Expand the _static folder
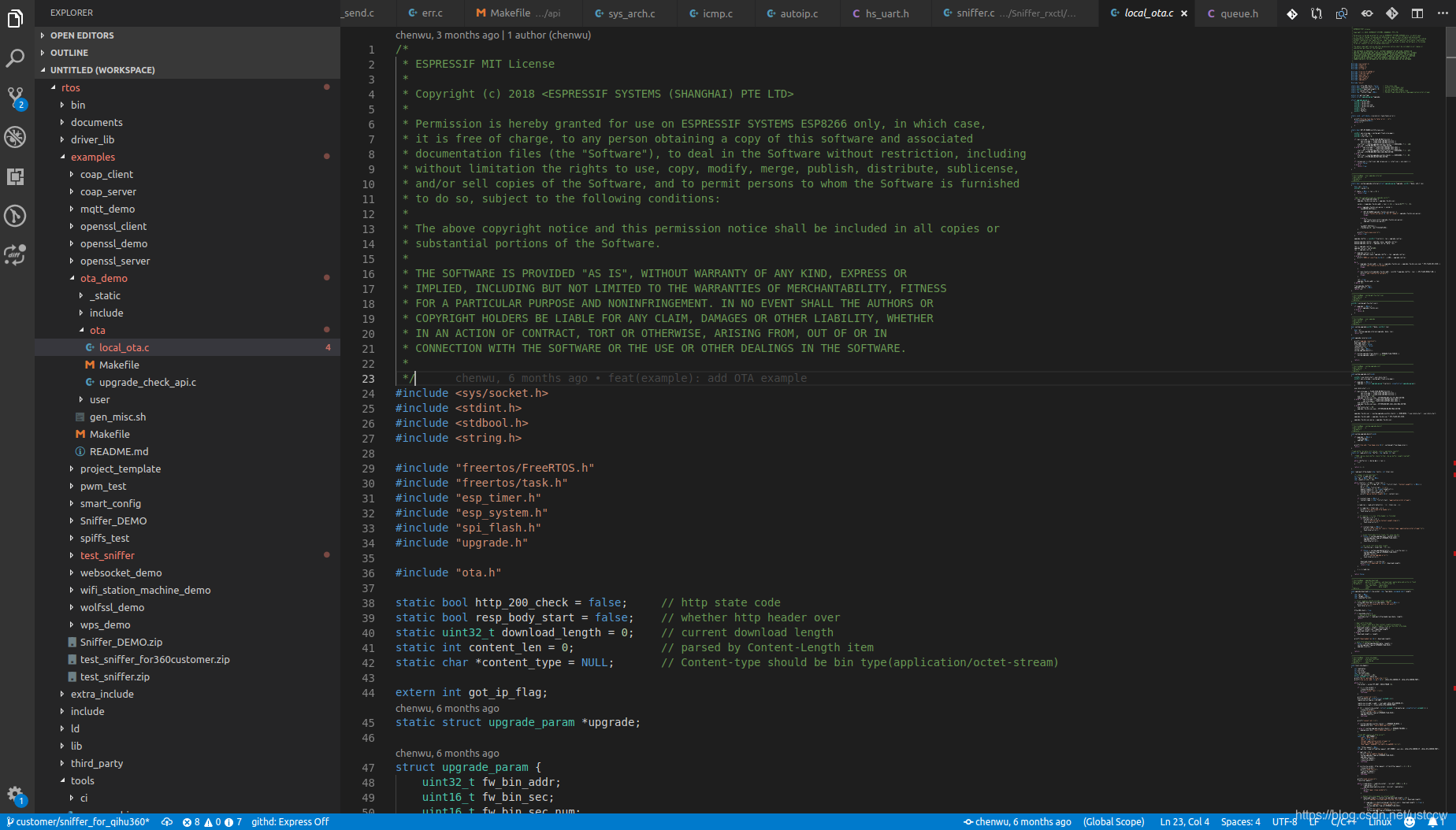Viewport: 1456px width, 830px height. pyautogui.click(x=188, y=295)
